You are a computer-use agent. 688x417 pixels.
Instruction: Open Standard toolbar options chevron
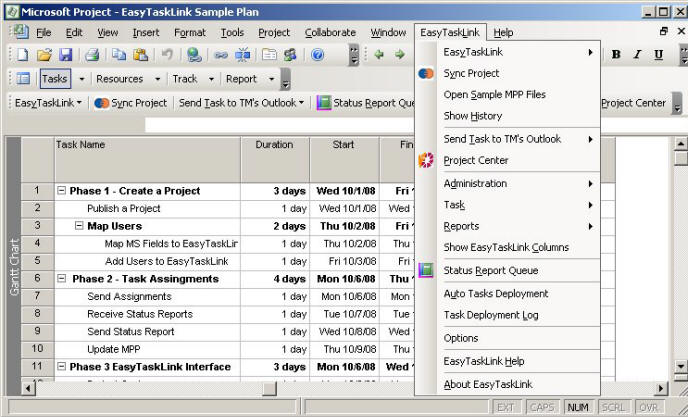354,55
